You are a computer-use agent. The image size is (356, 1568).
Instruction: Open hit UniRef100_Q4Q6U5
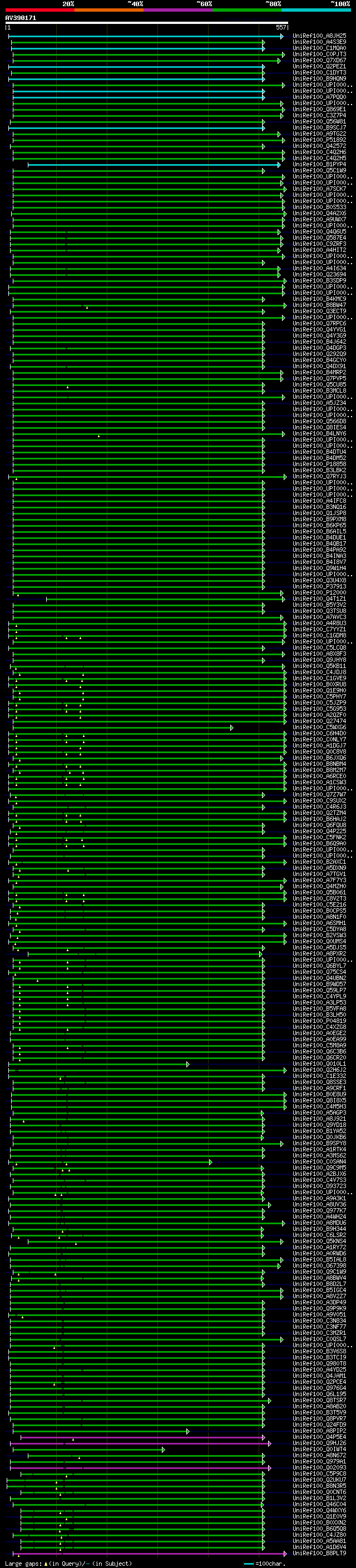[x=319, y=232]
